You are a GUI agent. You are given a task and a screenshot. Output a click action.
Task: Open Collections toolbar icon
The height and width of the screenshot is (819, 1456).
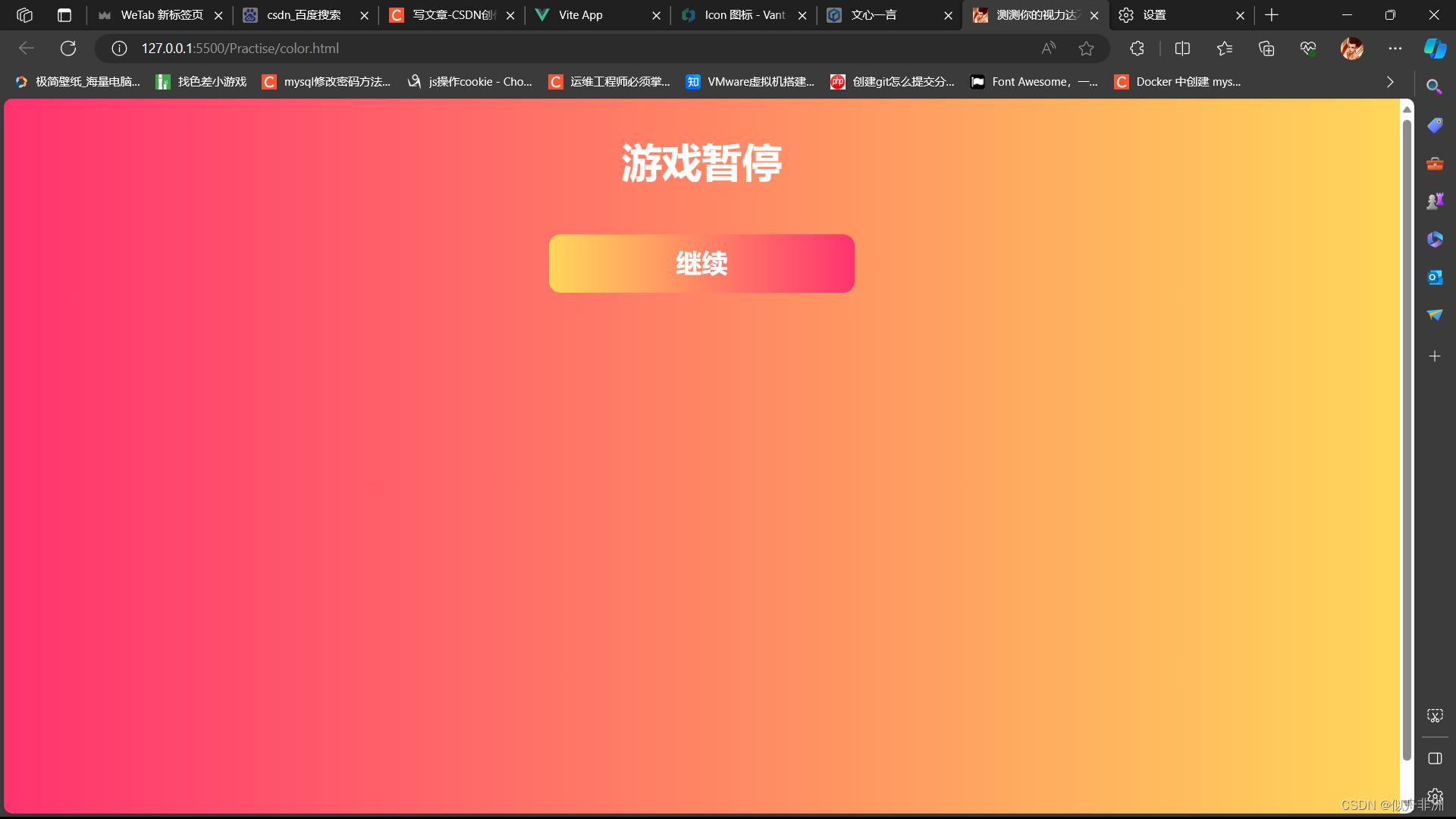pyautogui.click(x=1266, y=49)
